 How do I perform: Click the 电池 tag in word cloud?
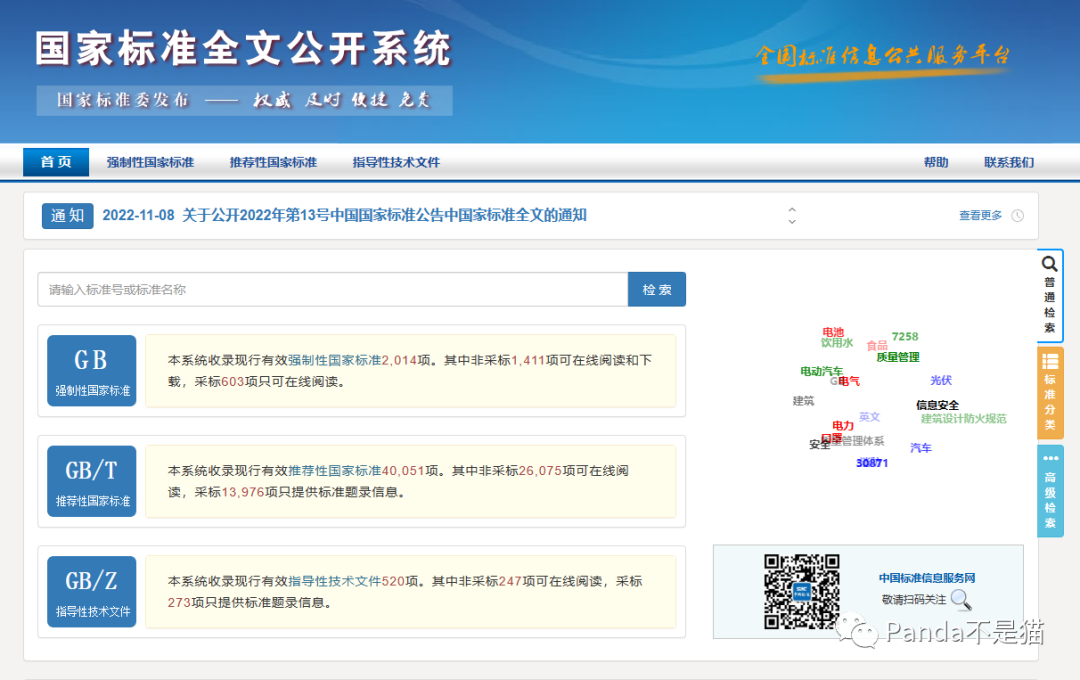(833, 332)
